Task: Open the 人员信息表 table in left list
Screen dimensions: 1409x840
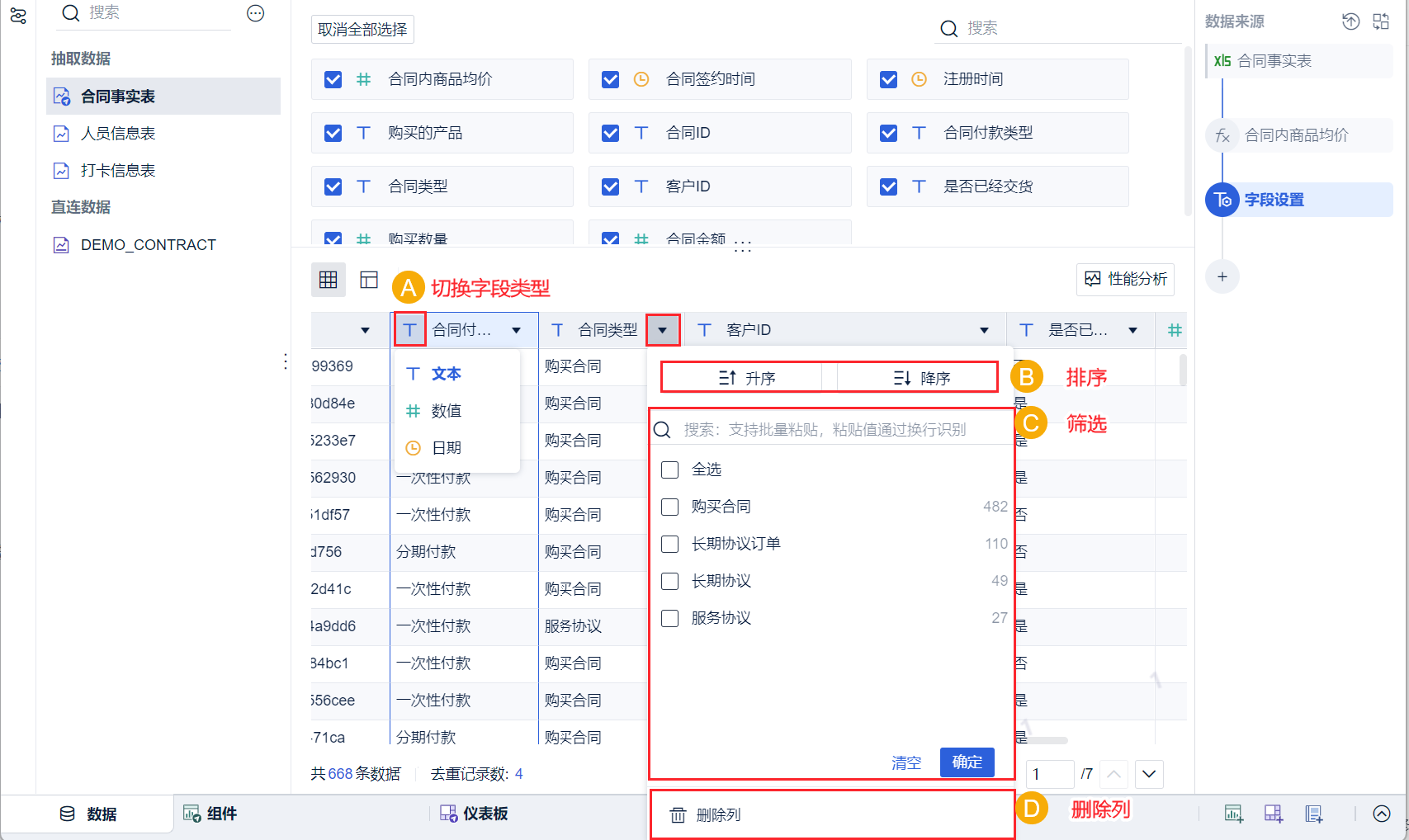Action: [x=163, y=134]
